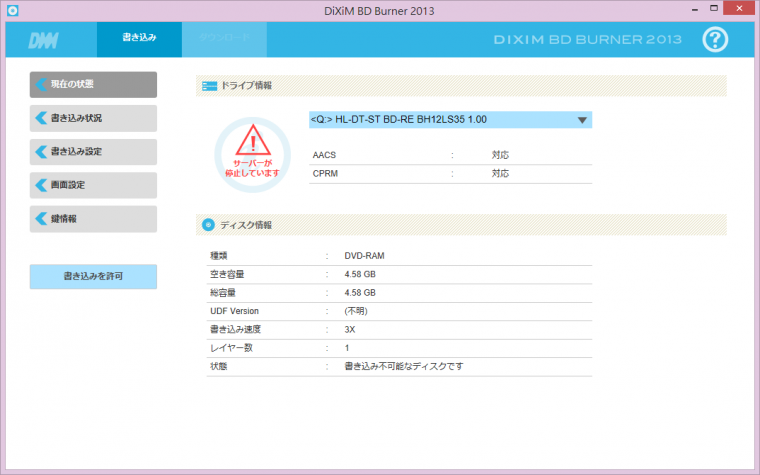
Task: Click the app icon in title bar
Action: point(13,10)
